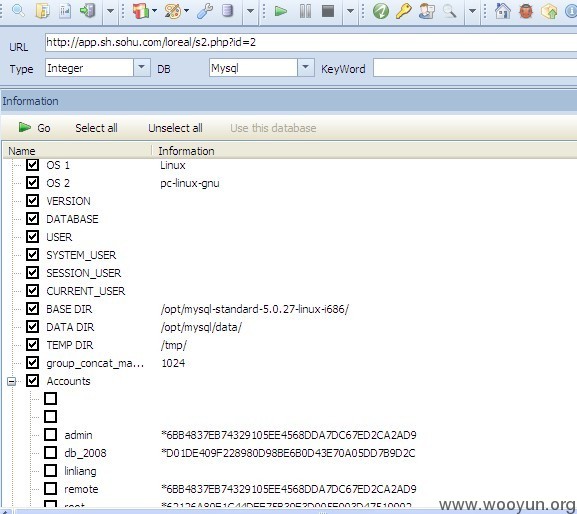Collapse the Accounts tree node
Screen dimensions: 577x514
tap(11, 381)
